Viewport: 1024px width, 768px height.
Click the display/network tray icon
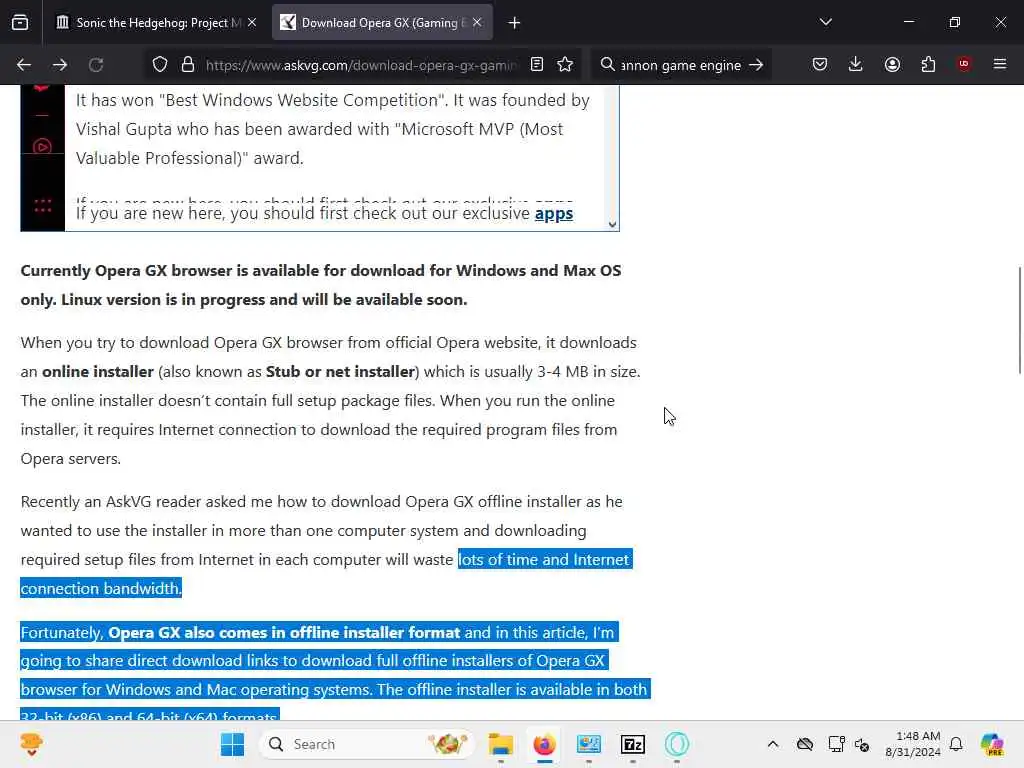(x=836, y=744)
